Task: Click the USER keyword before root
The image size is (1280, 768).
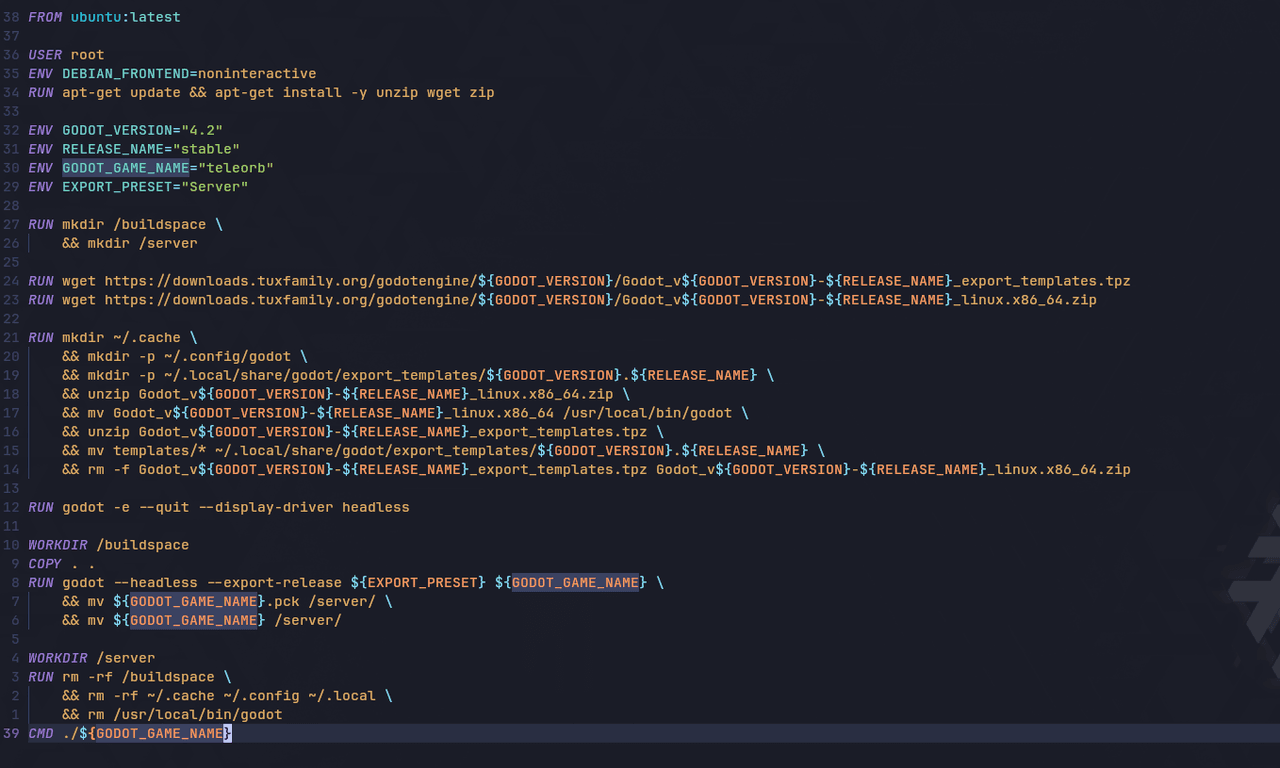Action: [45, 55]
